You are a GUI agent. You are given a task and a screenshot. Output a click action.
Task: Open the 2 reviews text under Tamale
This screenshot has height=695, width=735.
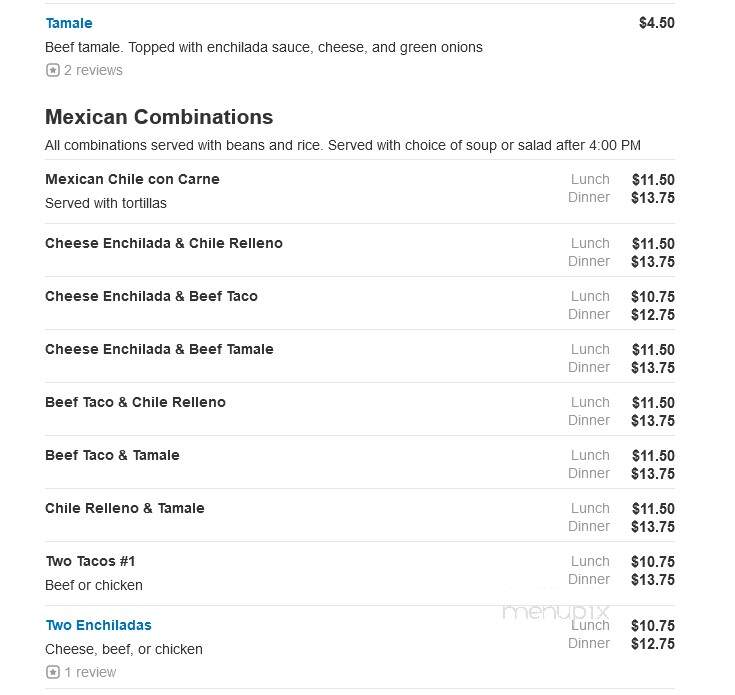pyautogui.click(x=93, y=70)
